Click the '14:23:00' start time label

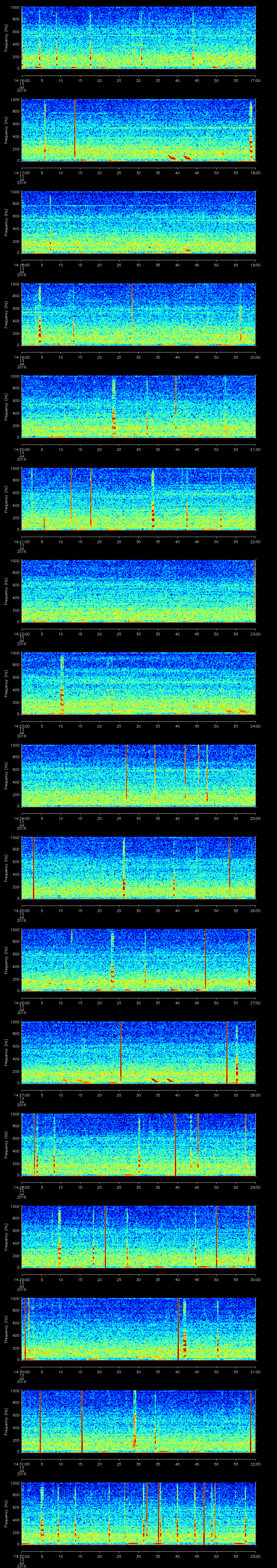[22, 726]
